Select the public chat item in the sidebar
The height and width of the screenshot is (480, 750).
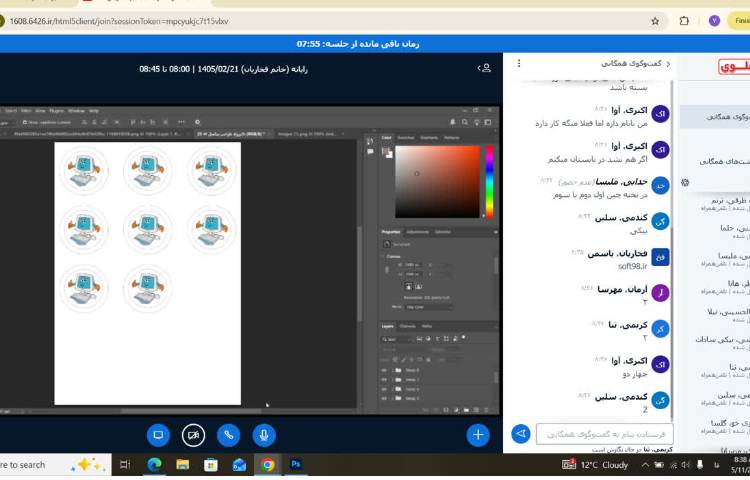click(x=715, y=117)
